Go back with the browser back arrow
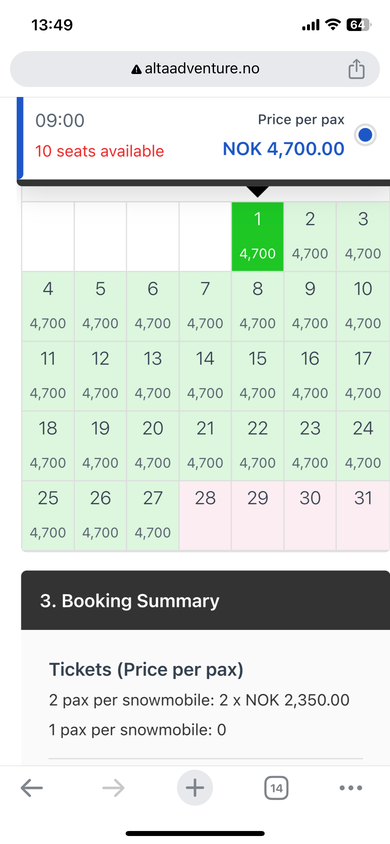This screenshot has width=390, height=844. (32, 788)
